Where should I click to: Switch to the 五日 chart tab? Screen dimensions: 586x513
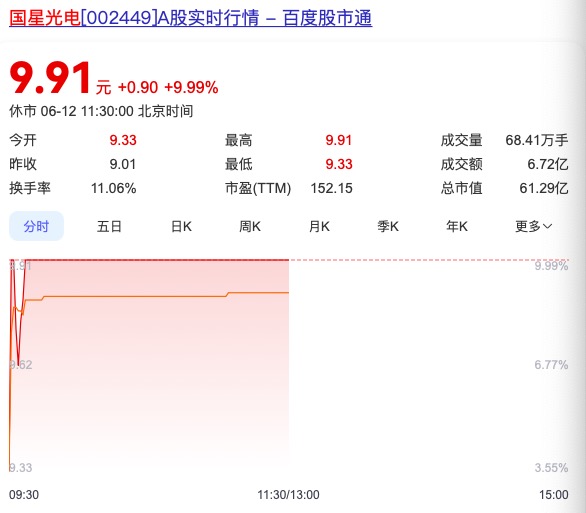109,226
